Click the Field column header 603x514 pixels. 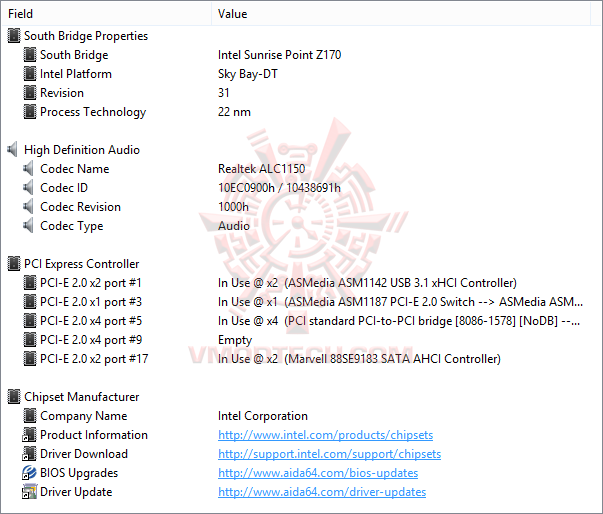coord(107,13)
